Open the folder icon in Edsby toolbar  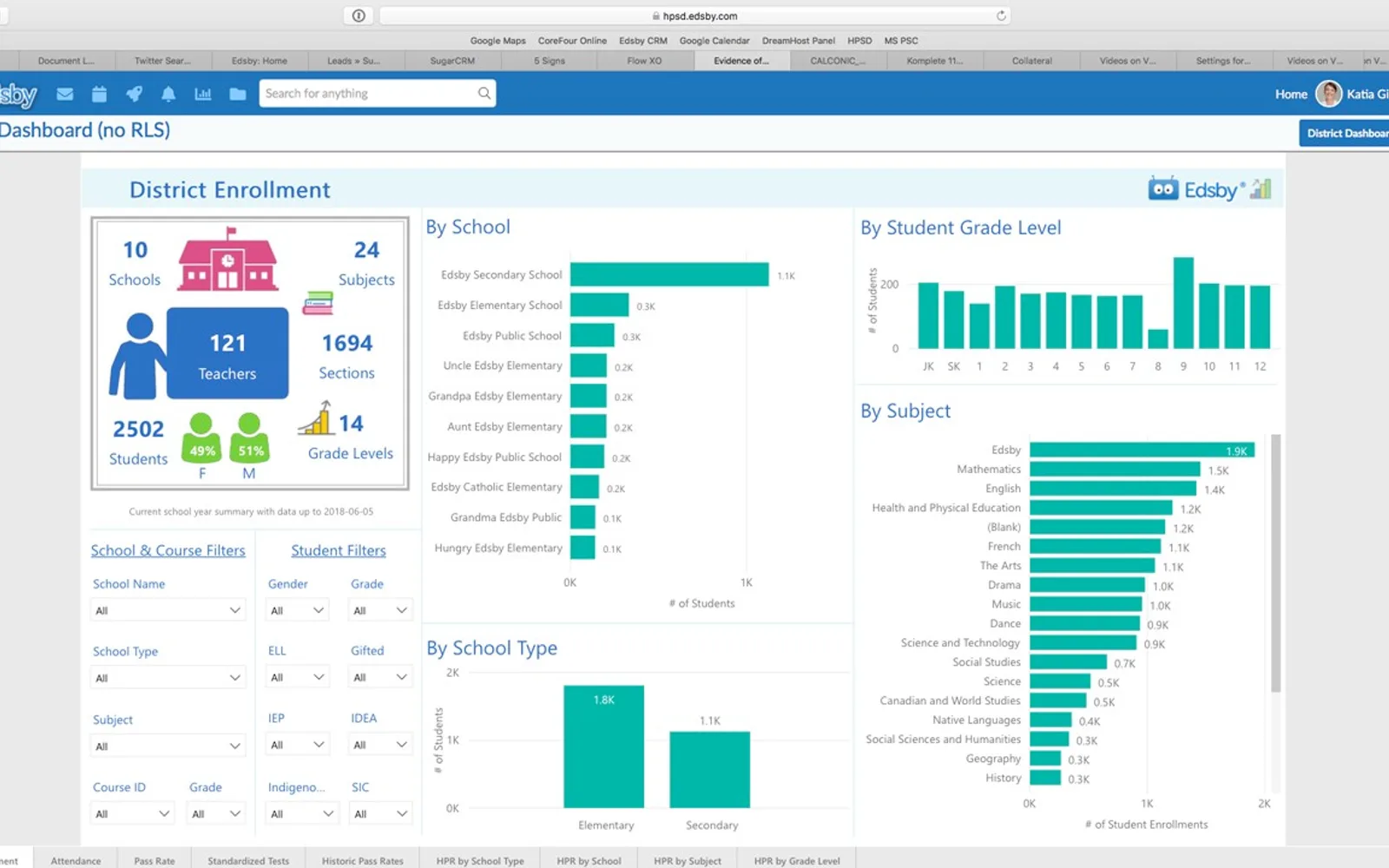pyautogui.click(x=238, y=94)
